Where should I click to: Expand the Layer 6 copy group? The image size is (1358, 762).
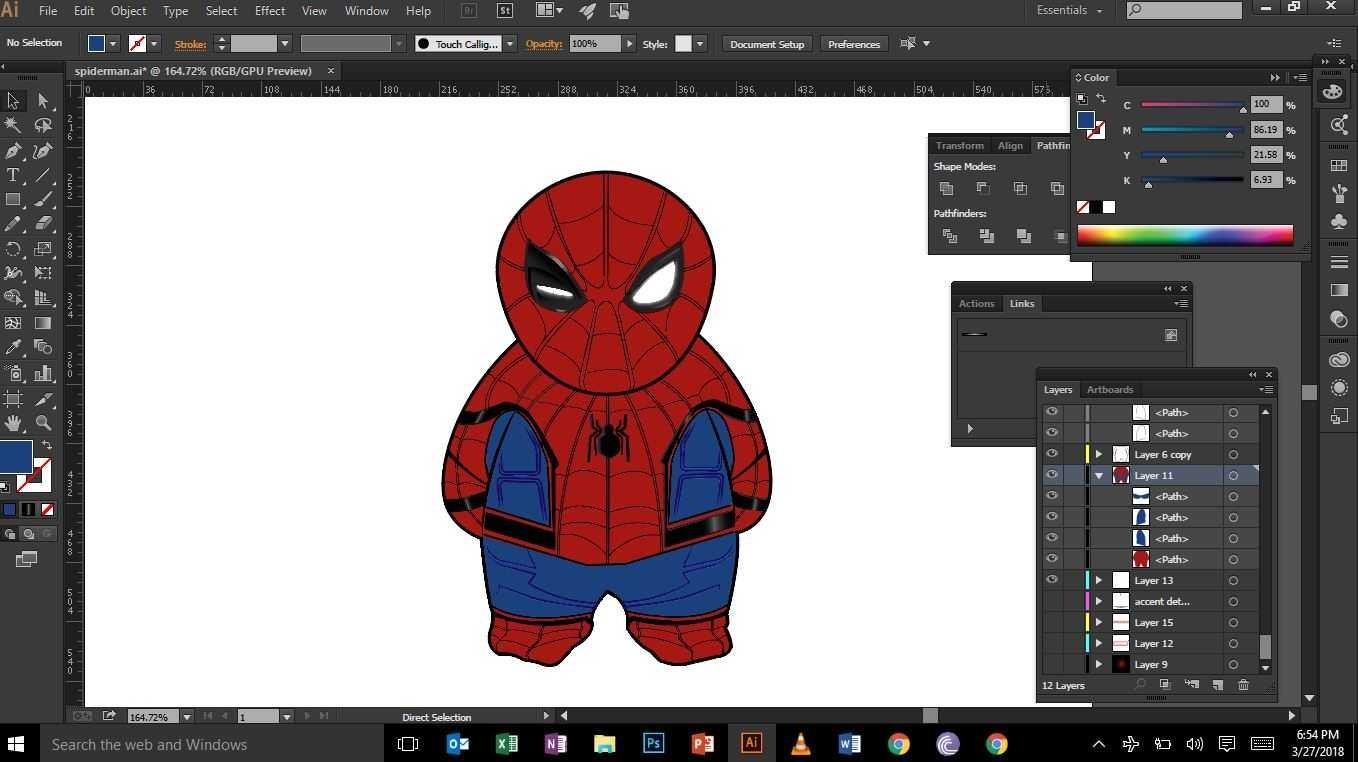click(1099, 454)
